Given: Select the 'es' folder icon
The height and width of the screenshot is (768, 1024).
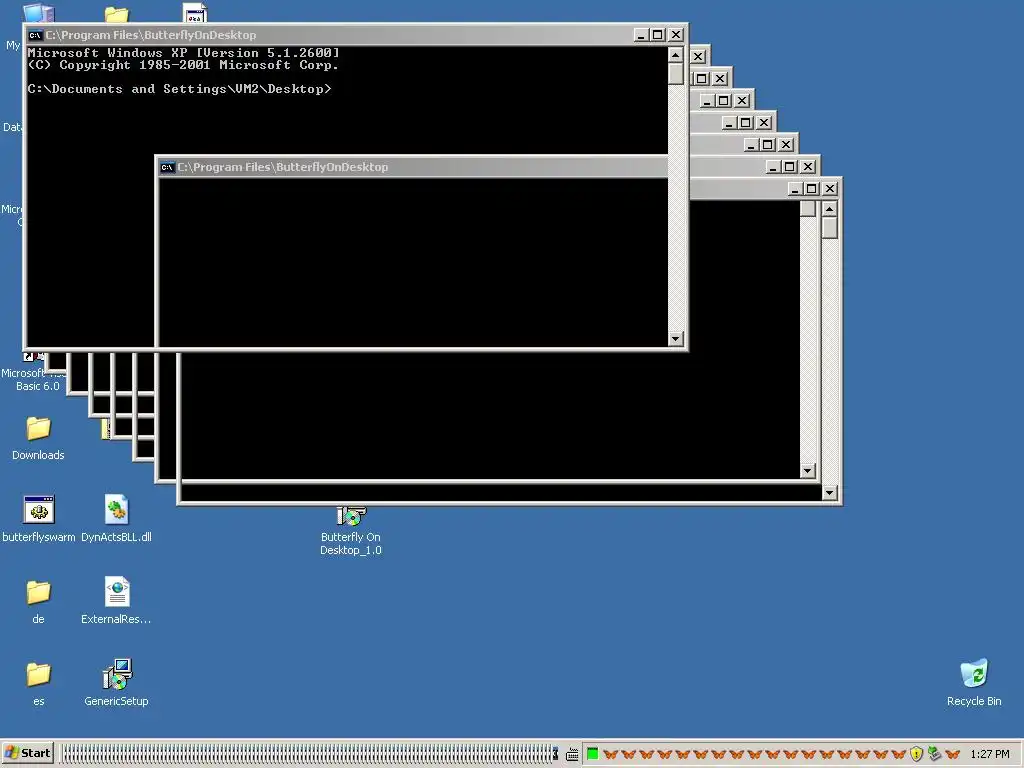Looking at the screenshot, I should [x=39, y=675].
